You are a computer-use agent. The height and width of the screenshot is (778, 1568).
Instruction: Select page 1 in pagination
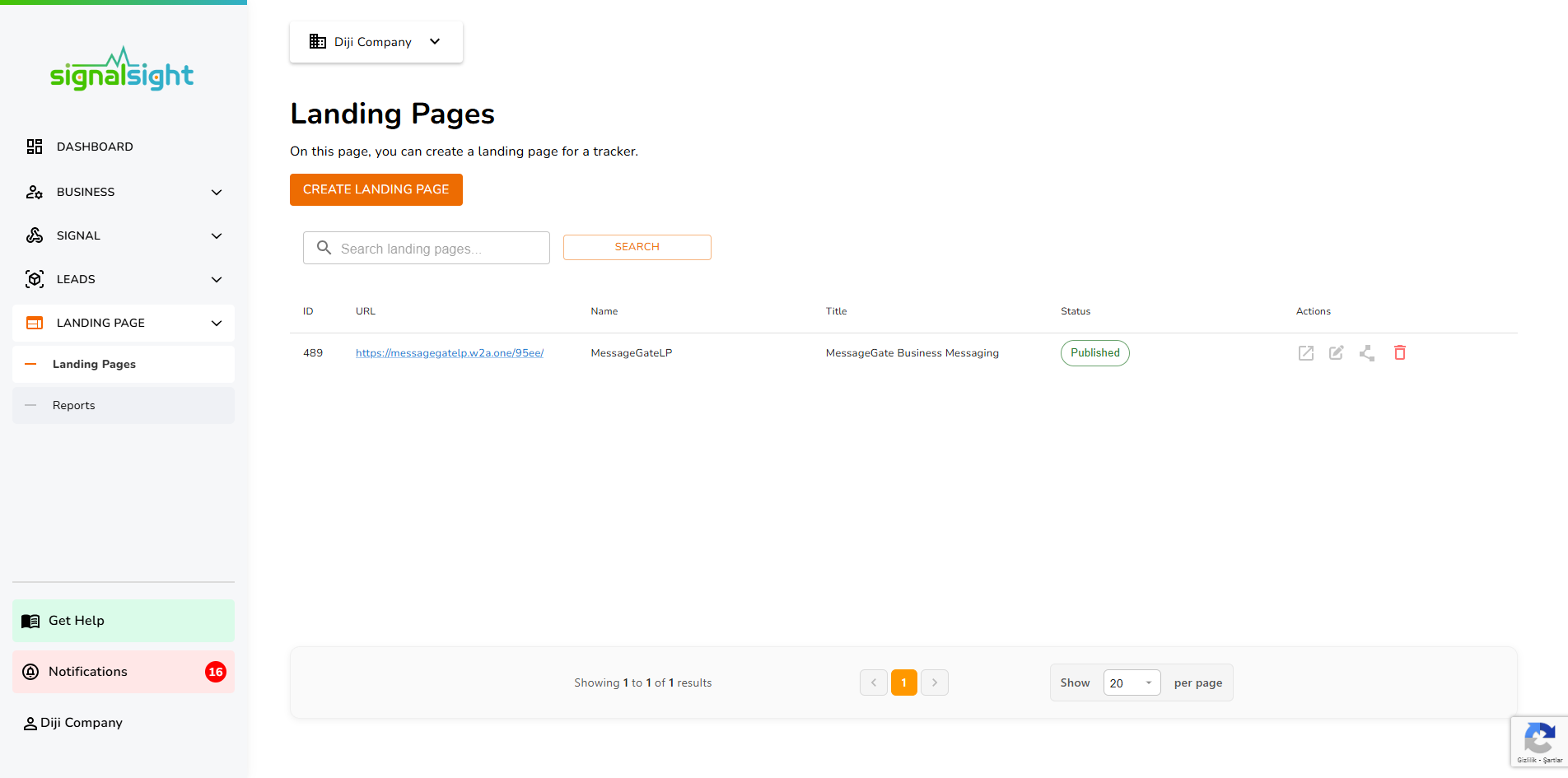pos(903,682)
